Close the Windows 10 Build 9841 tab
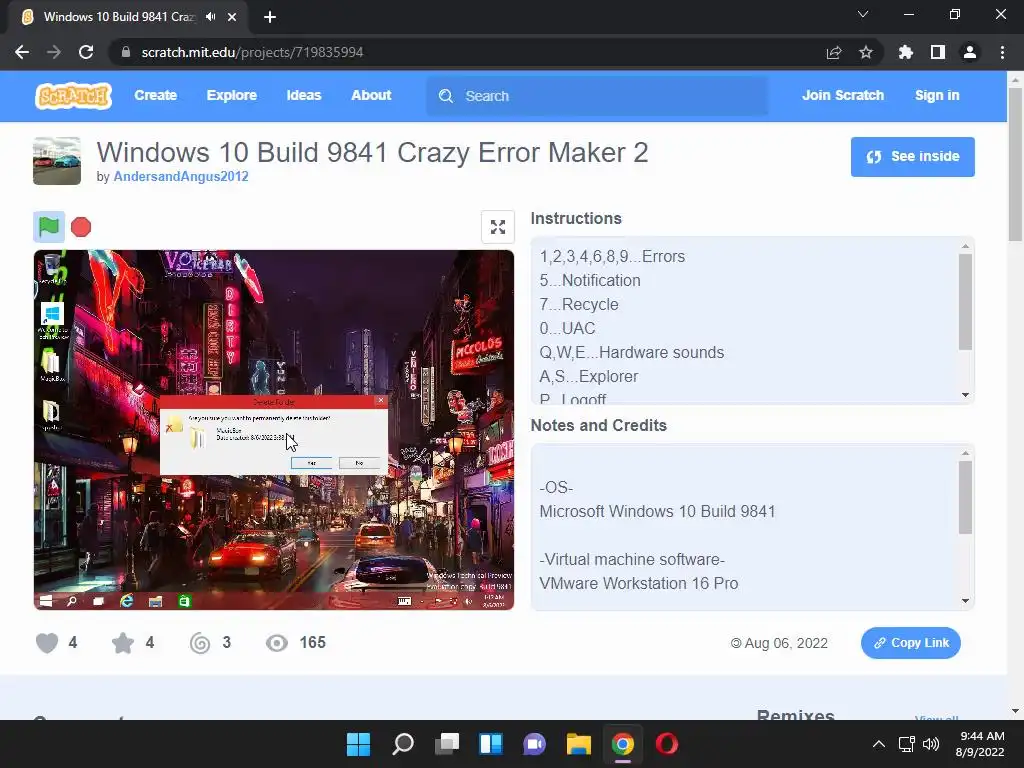 [x=232, y=17]
